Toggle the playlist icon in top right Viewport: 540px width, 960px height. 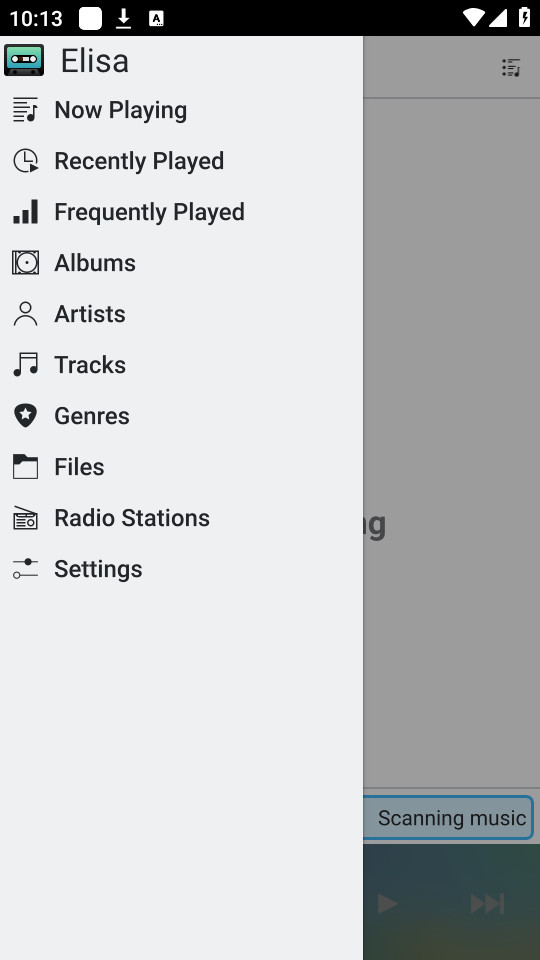coord(511,67)
